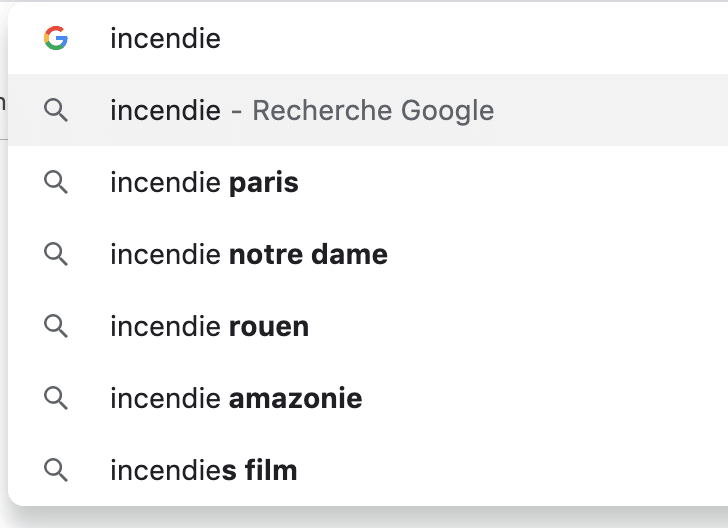The width and height of the screenshot is (728, 528).
Task: Click the bold text 'notre dame'
Action: click(308, 255)
